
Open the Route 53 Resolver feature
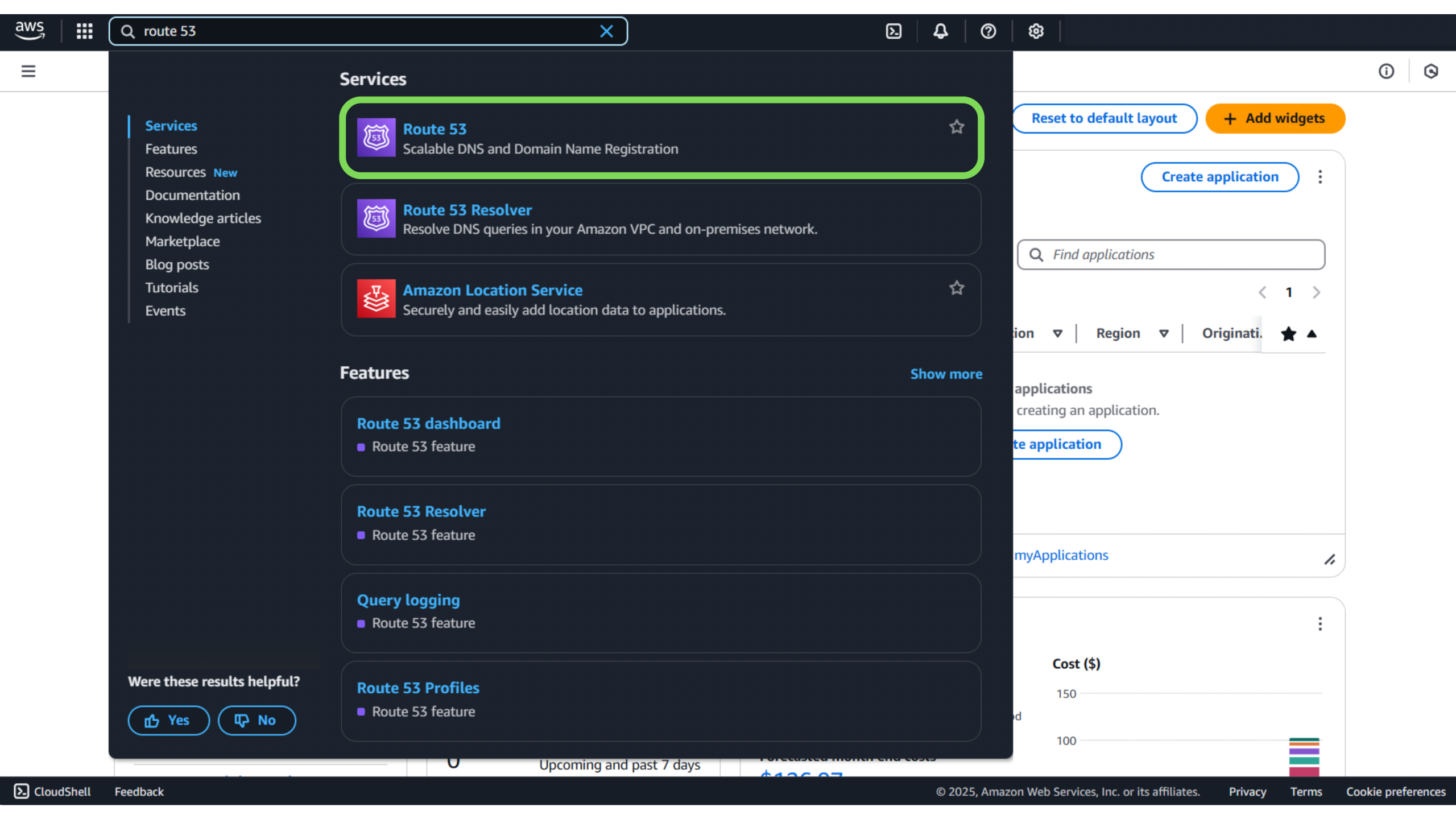(421, 512)
